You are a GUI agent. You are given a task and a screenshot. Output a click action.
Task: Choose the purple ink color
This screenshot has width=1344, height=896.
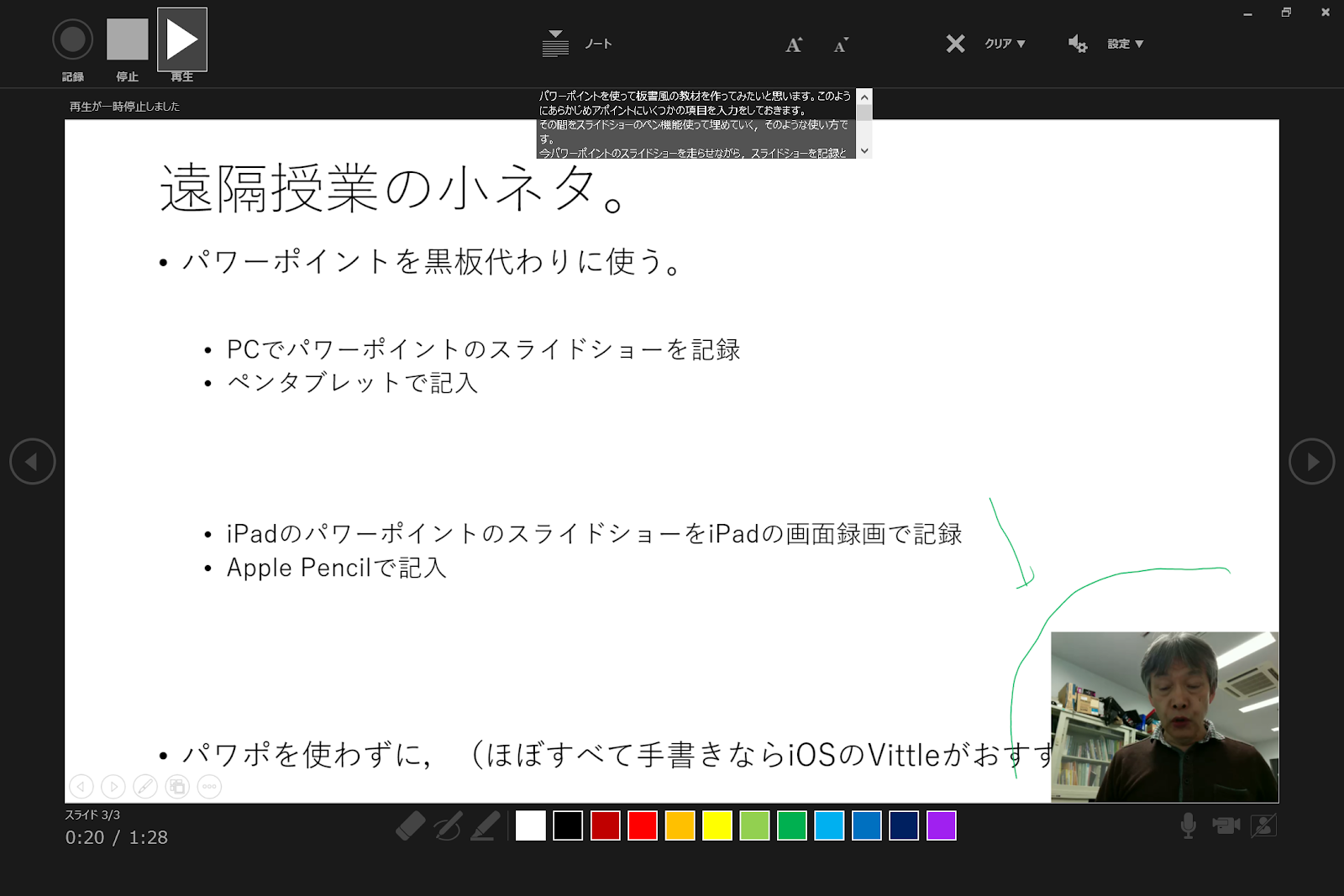coord(942,825)
